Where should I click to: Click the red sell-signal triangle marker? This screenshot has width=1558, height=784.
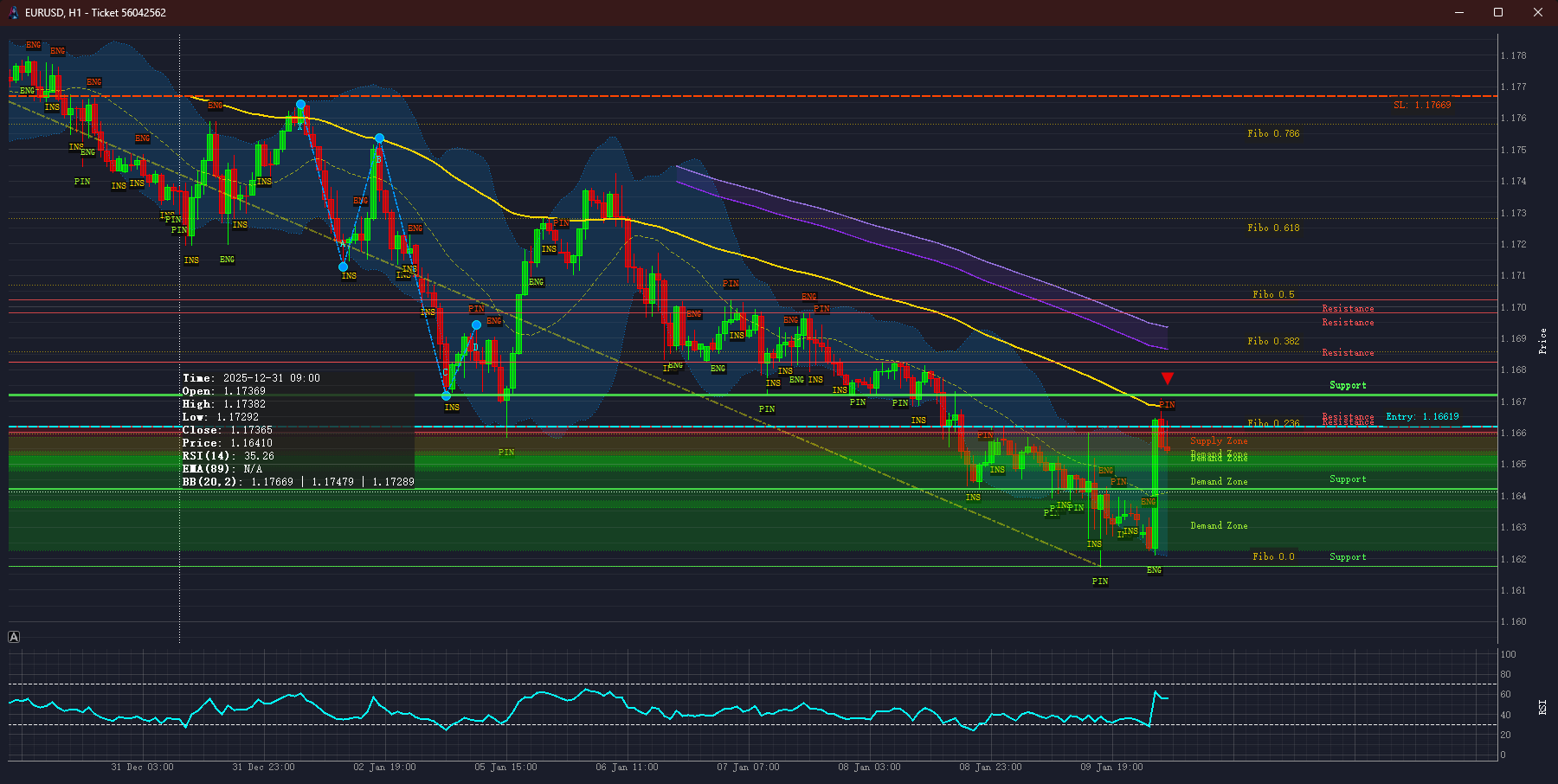tap(1168, 378)
